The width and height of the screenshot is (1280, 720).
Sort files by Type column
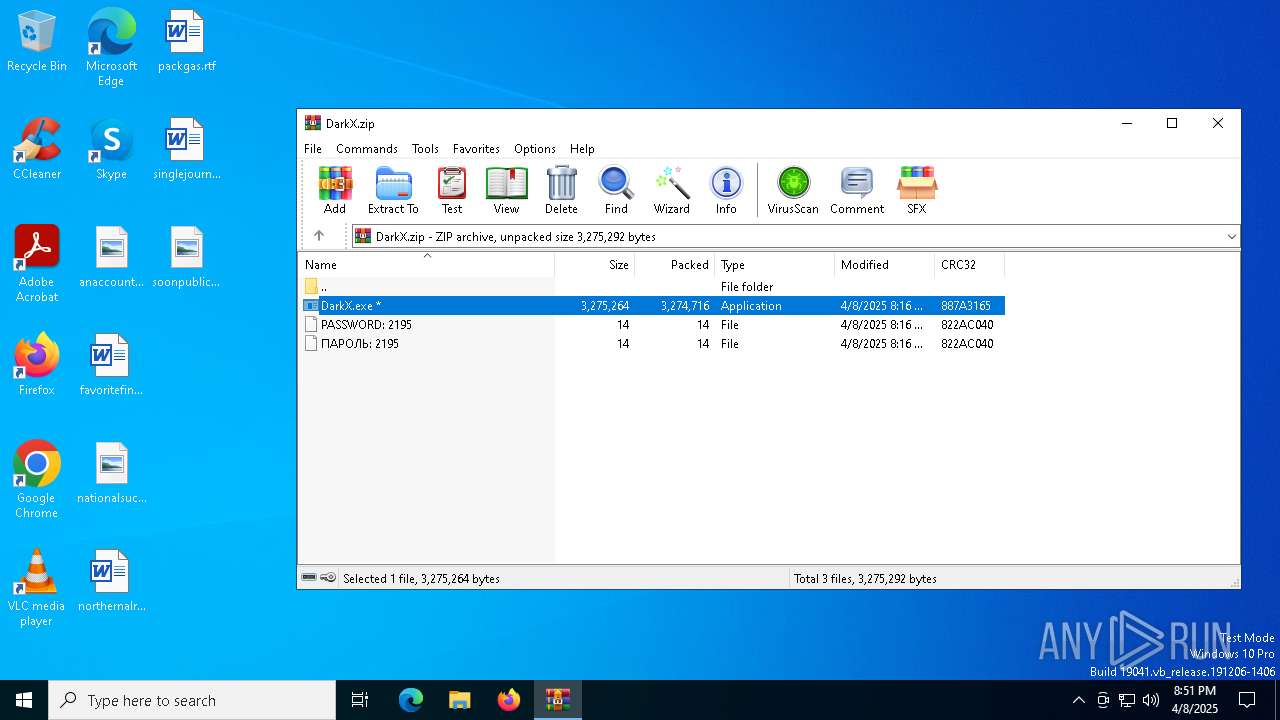(775, 265)
